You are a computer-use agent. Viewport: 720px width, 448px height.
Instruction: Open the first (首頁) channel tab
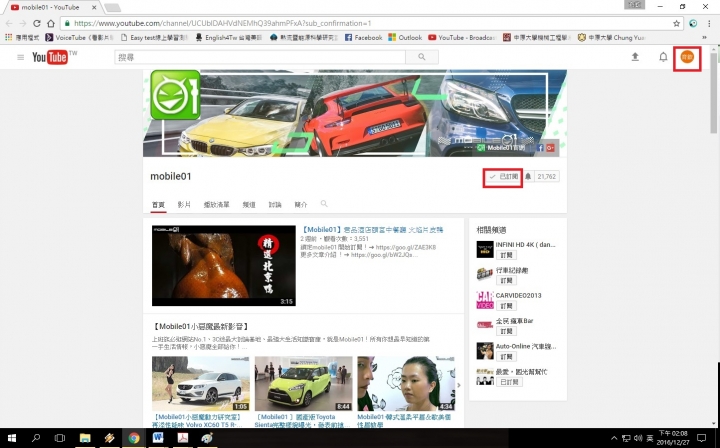[158, 205]
